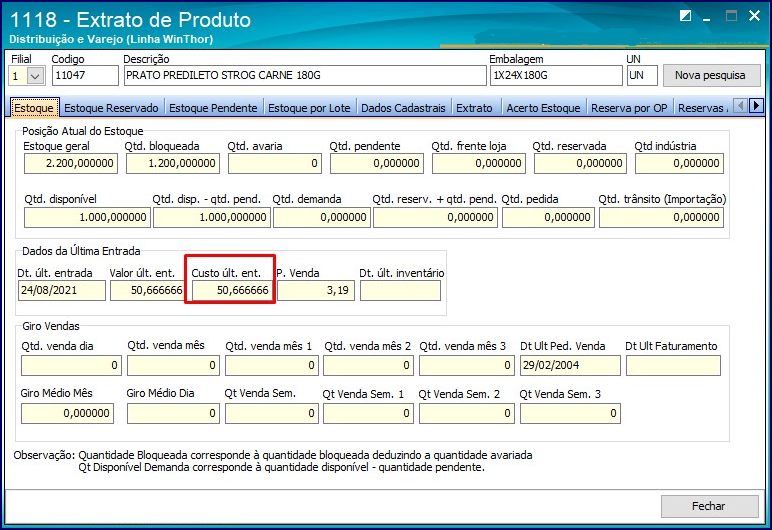Switch to the Reserva por OP tab
The width and height of the screenshot is (772, 530).
pos(629,108)
